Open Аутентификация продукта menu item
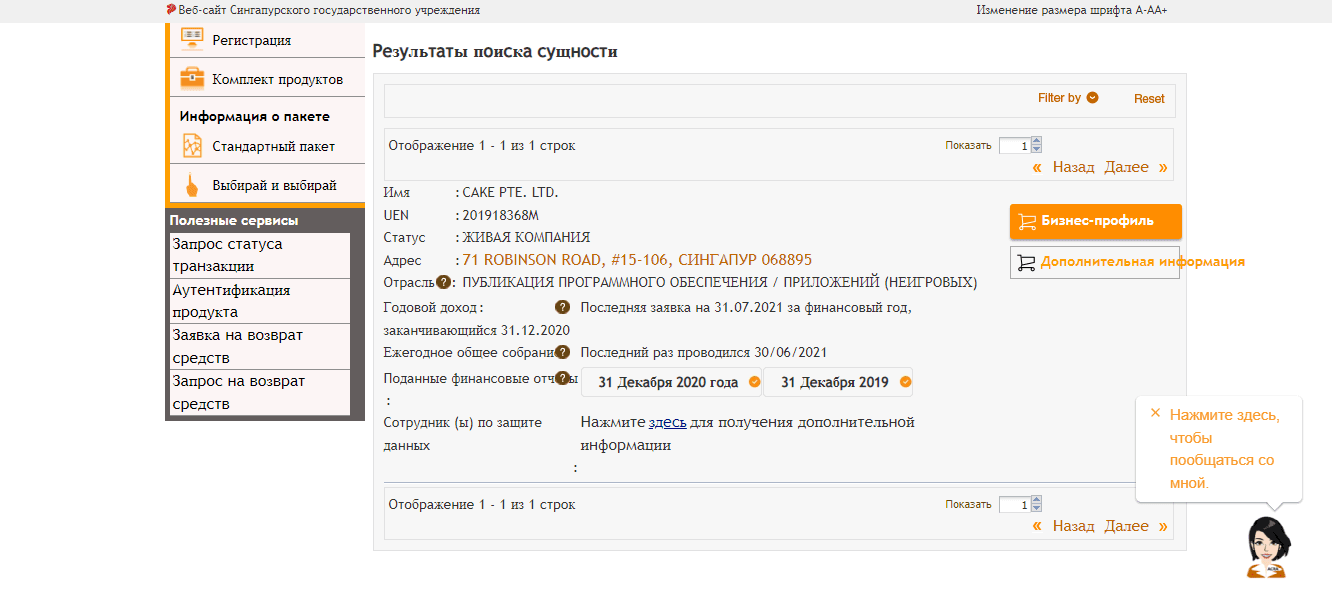The image size is (1332, 616). 260,301
